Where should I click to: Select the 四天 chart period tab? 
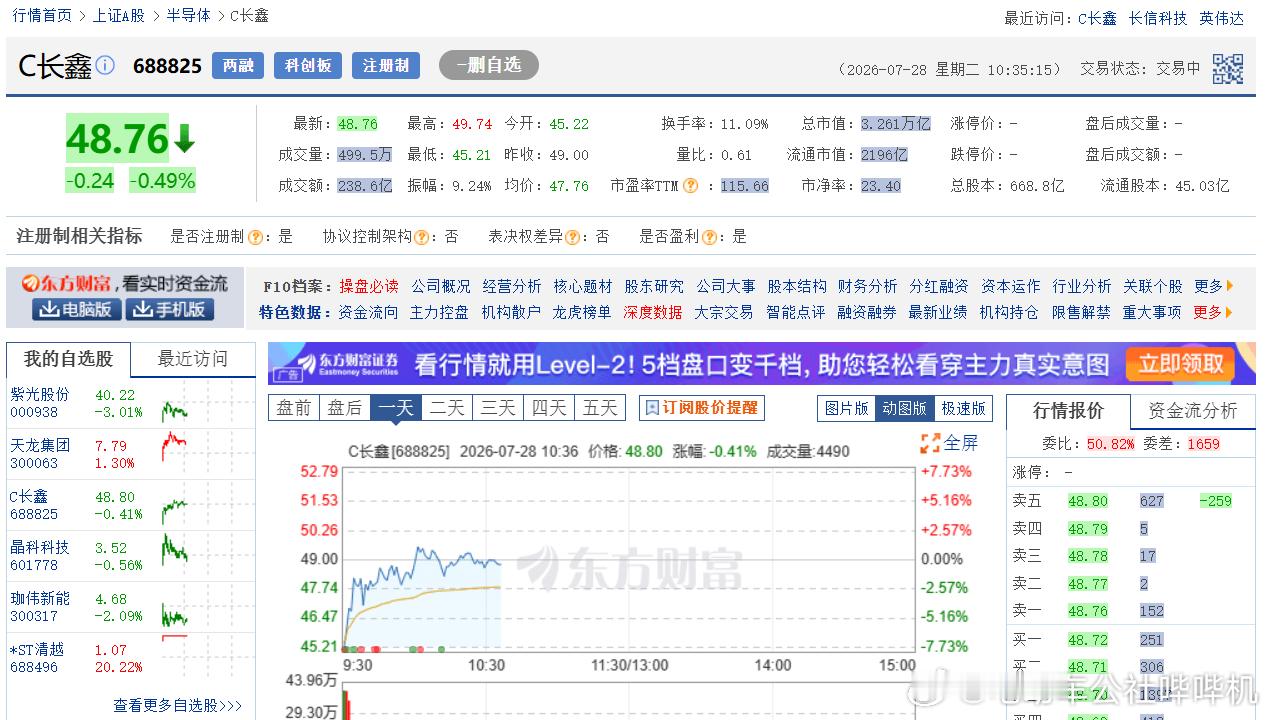[x=549, y=408]
